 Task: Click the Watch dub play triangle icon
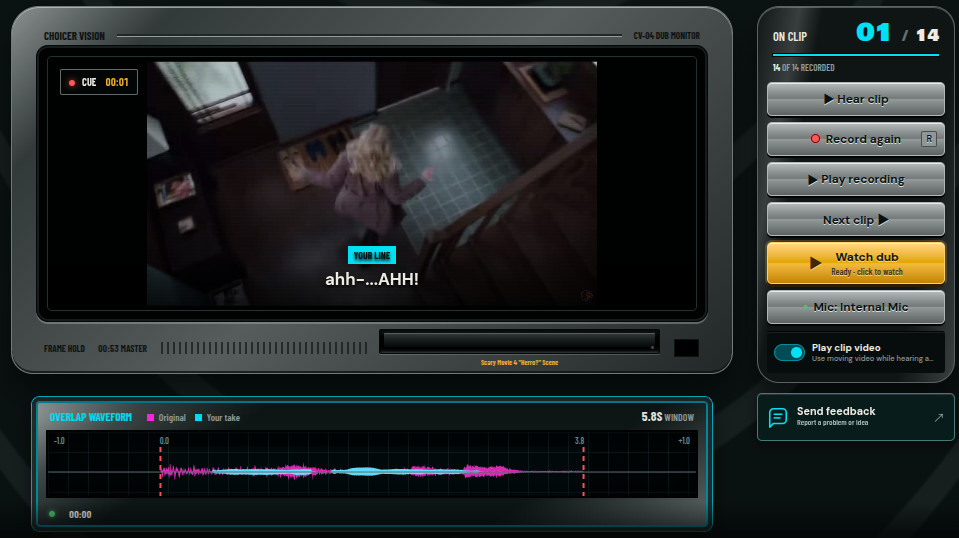click(x=815, y=263)
